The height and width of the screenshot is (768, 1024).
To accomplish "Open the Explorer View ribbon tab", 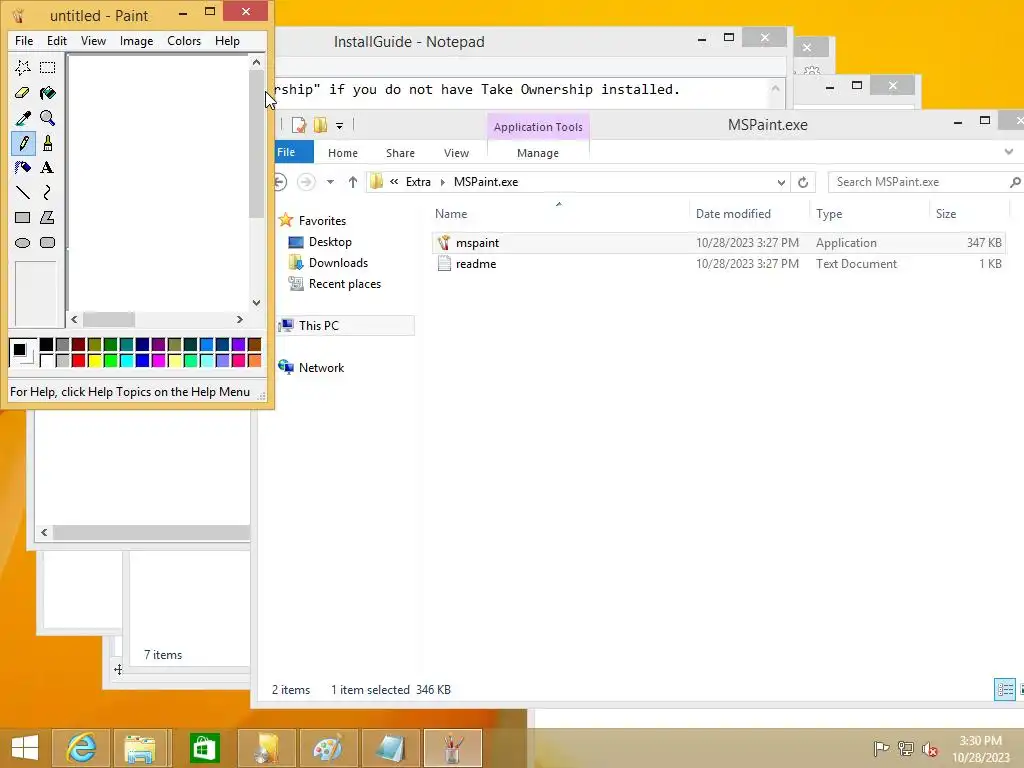I will click(456, 153).
